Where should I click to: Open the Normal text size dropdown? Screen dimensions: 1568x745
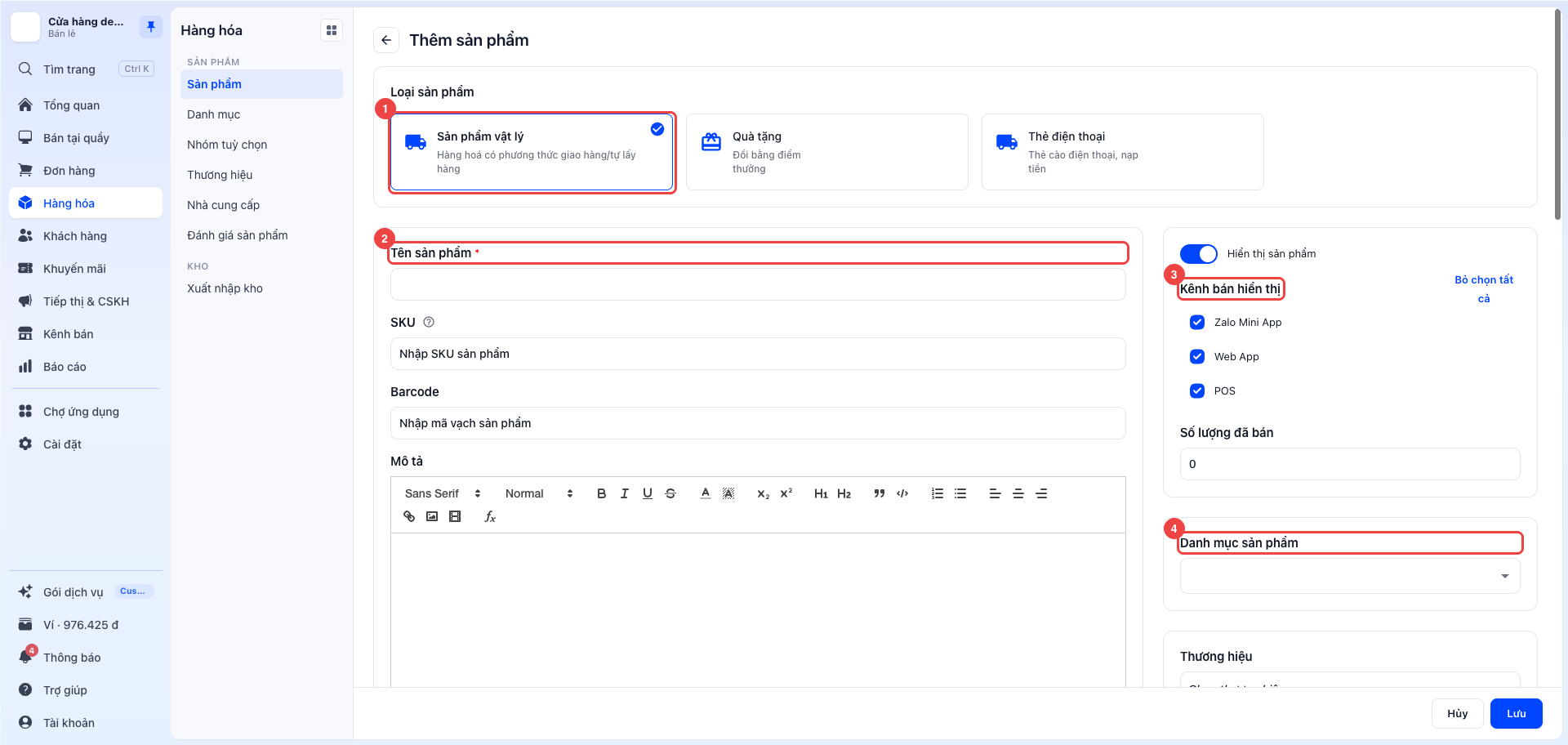coord(539,493)
